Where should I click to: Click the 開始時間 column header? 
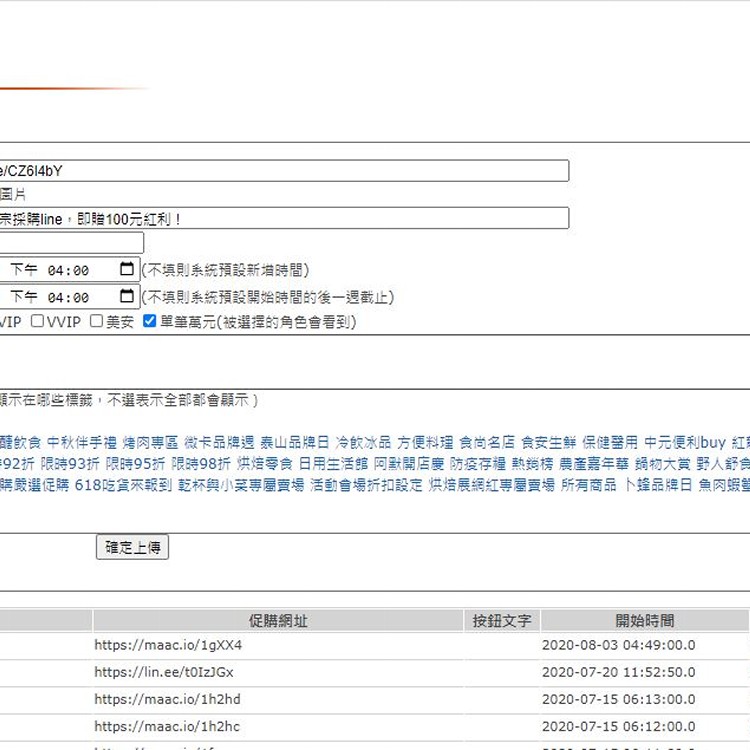click(x=644, y=621)
